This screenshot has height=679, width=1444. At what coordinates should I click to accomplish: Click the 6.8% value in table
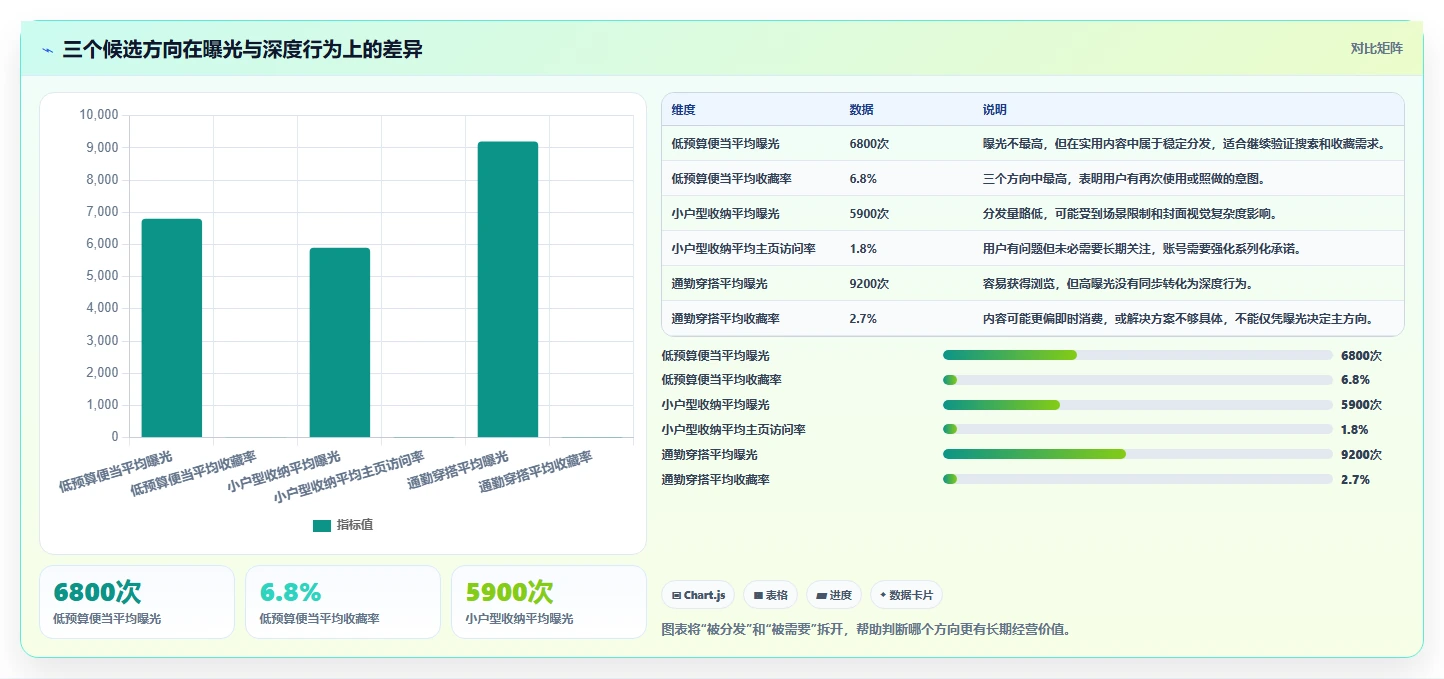[x=863, y=179]
